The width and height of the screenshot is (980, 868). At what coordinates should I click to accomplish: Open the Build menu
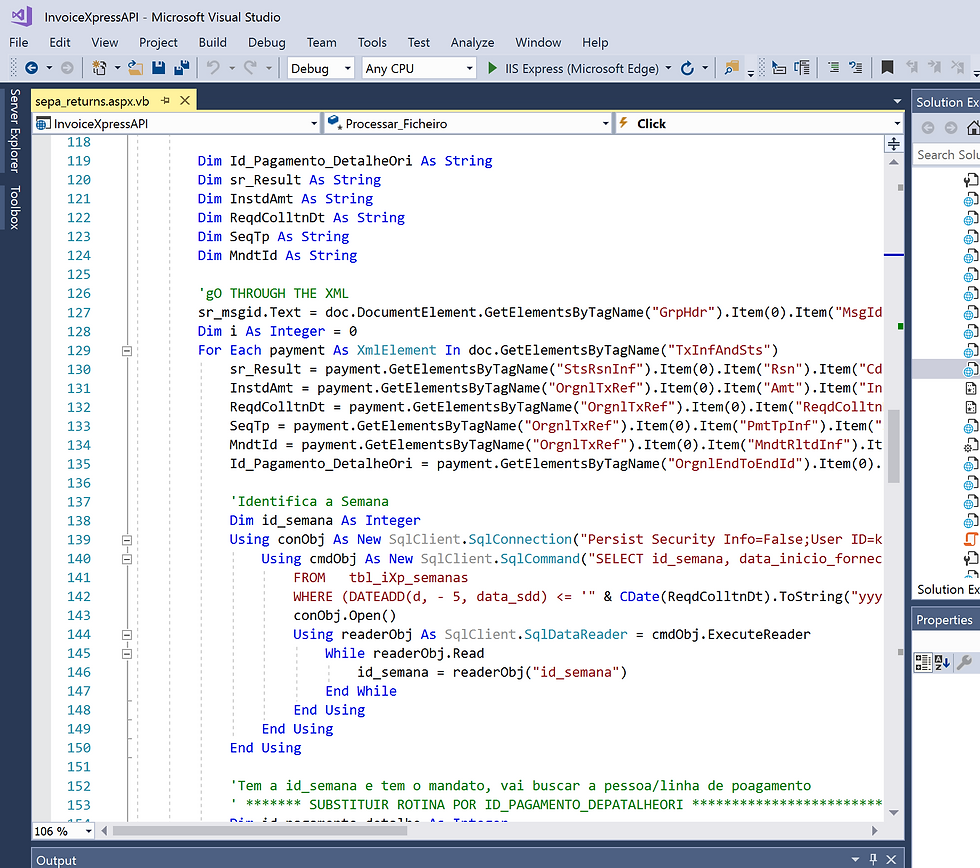point(212,42)
